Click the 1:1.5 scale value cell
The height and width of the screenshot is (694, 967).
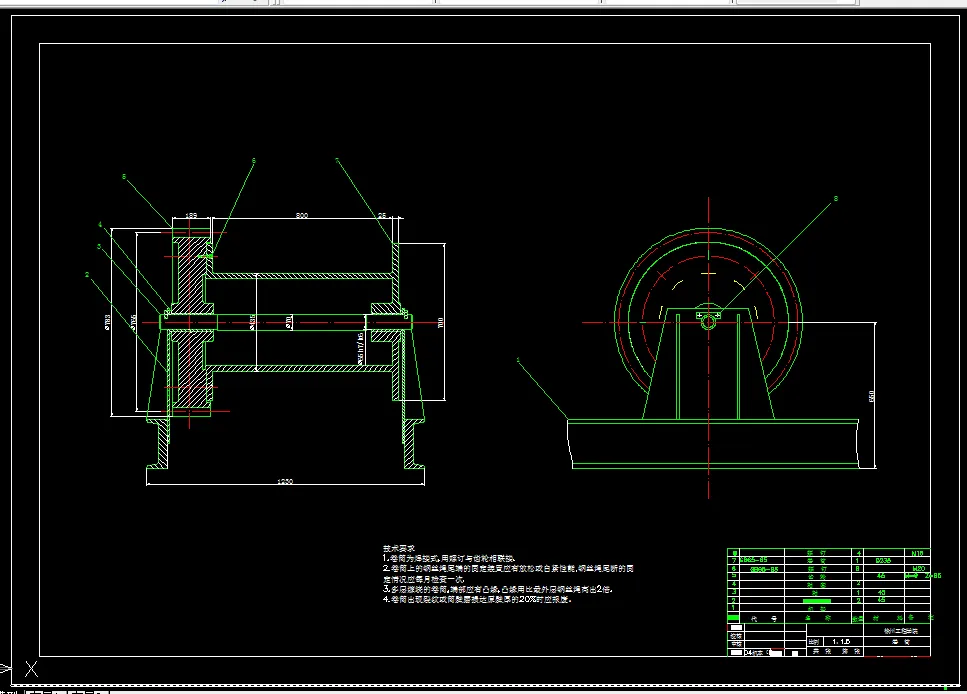[x=842, y=642]
